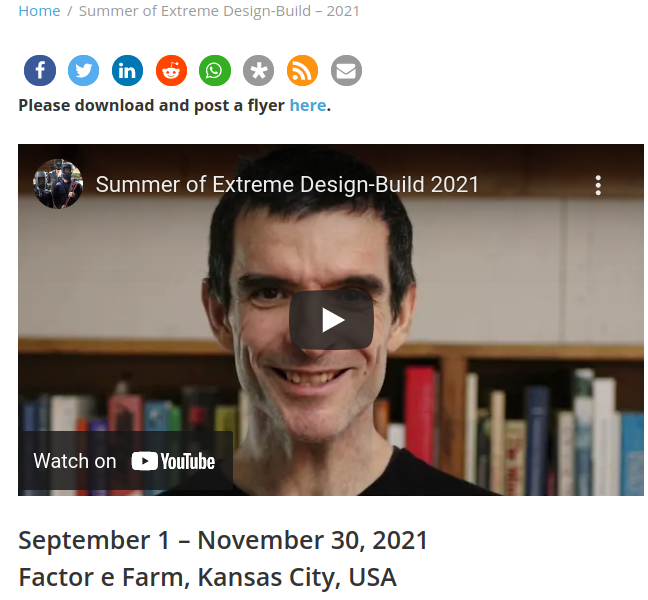
Task: Click the current breadcrumb 'Summer of Extreme Design-Build – 2021'
Action: click(x=219, y=11)
